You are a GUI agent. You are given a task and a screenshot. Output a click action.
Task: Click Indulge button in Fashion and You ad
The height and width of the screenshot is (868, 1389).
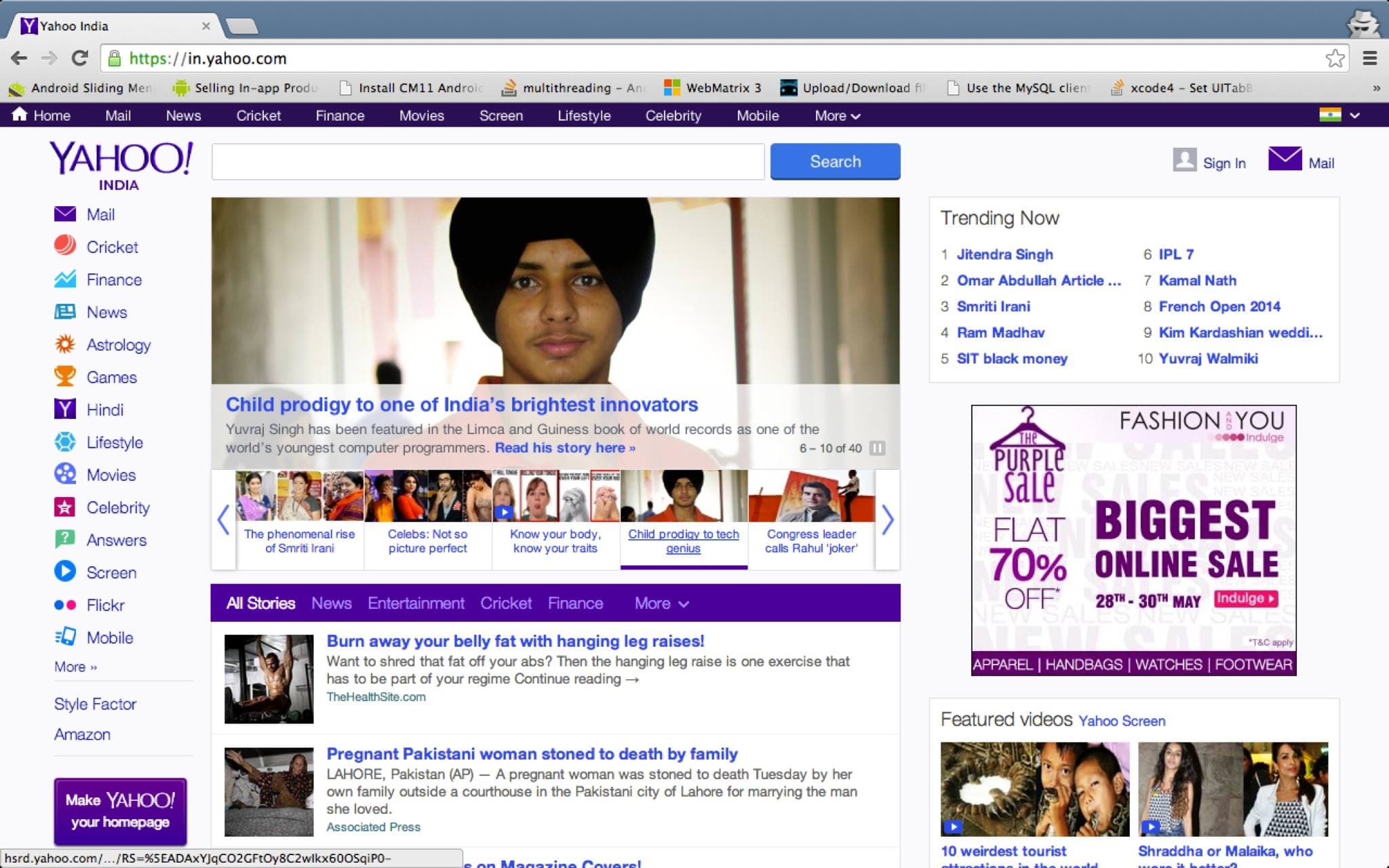pos(1246,598)
